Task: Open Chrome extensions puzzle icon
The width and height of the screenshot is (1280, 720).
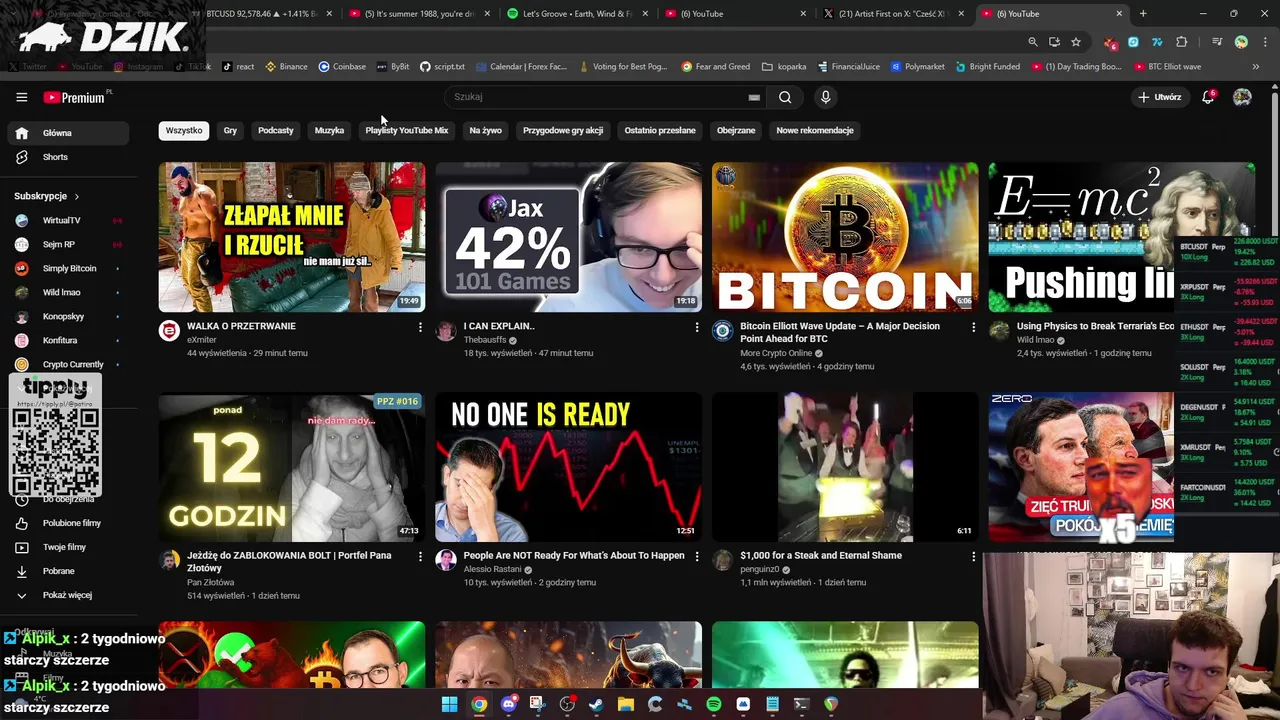Action: (x=1181, y=42)
